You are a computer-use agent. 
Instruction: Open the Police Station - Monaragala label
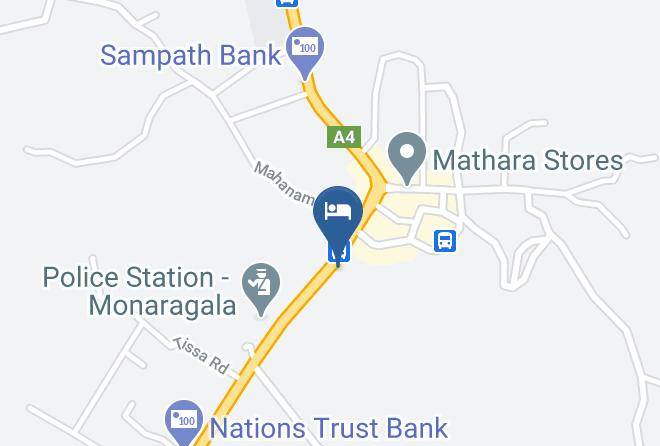[x=138, y=291]
